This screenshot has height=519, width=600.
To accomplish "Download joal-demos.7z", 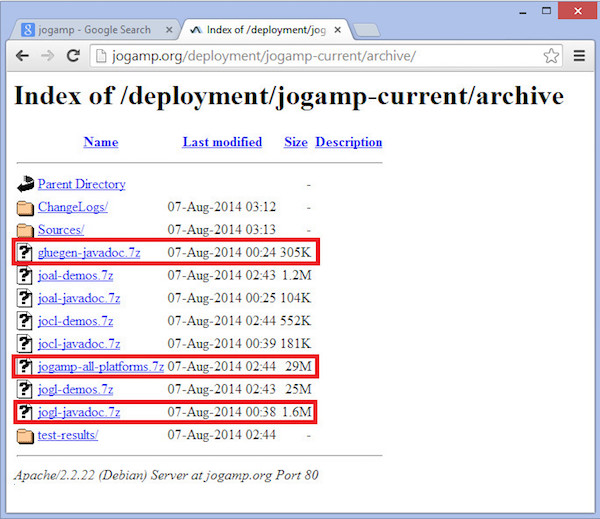I will coord(75,275).
